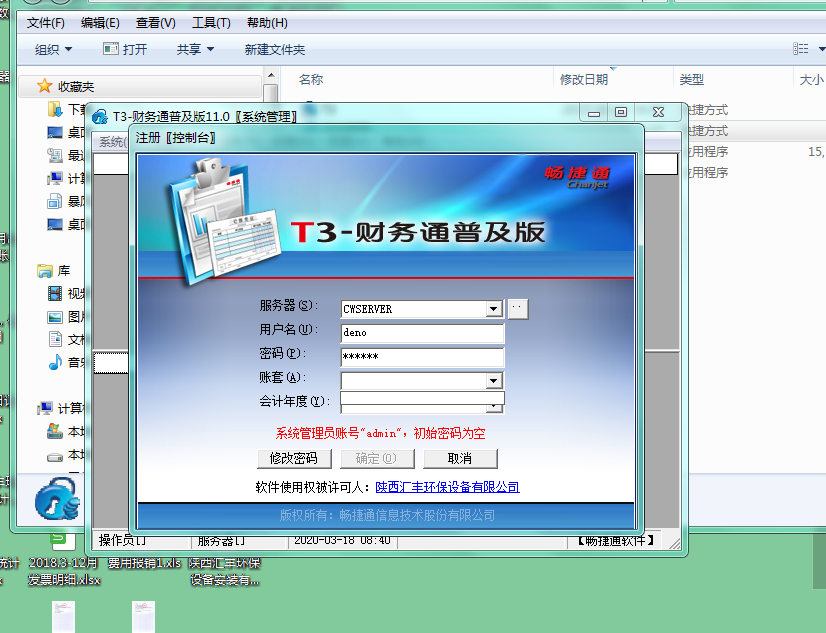Image resolution: width=826 pixels, height=633 pixels.
Task: Click the videos library film icon
Action: [x=55, y=293]
